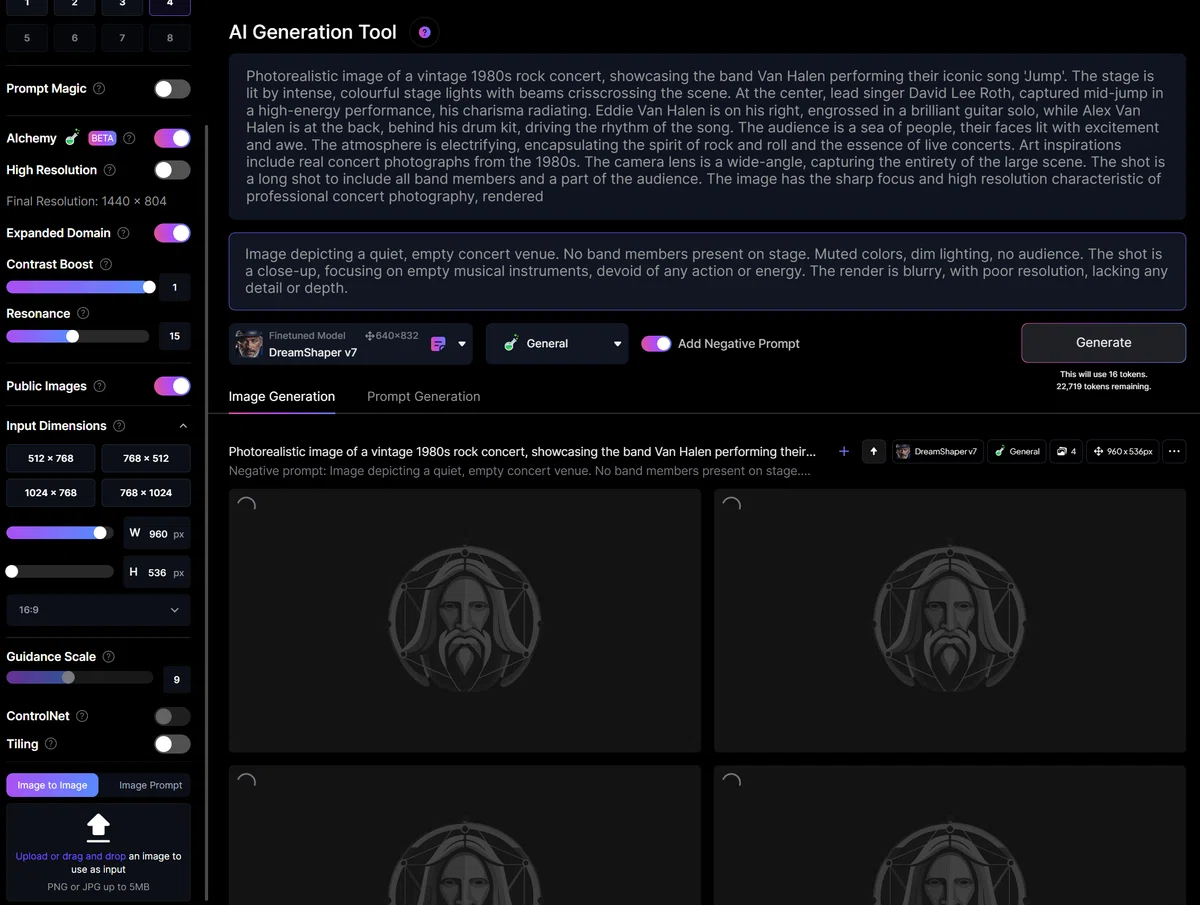Click the Prompt Magic info icon

99,89
